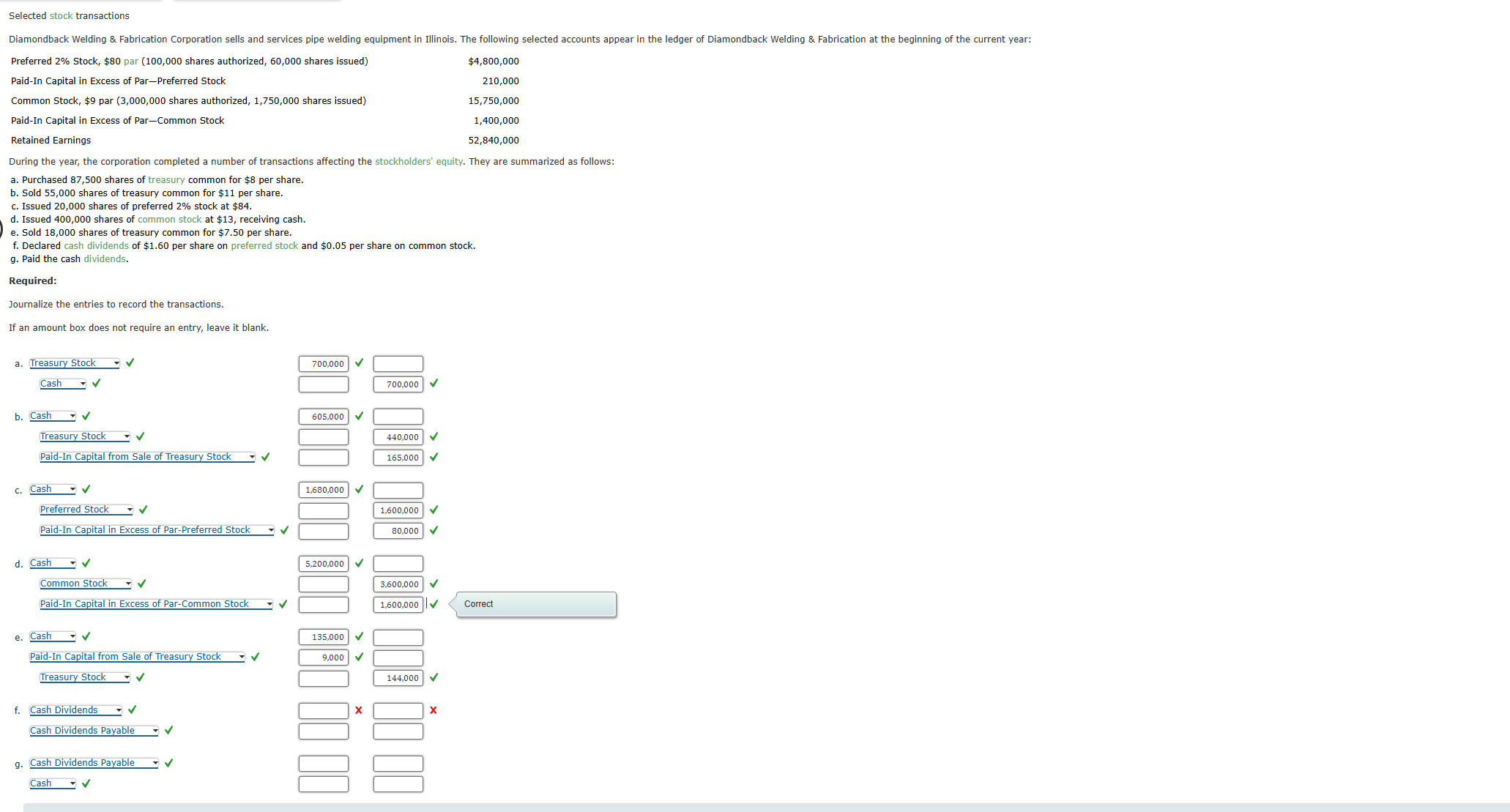Click the cash dividends link in transaction f

point(96,246)
